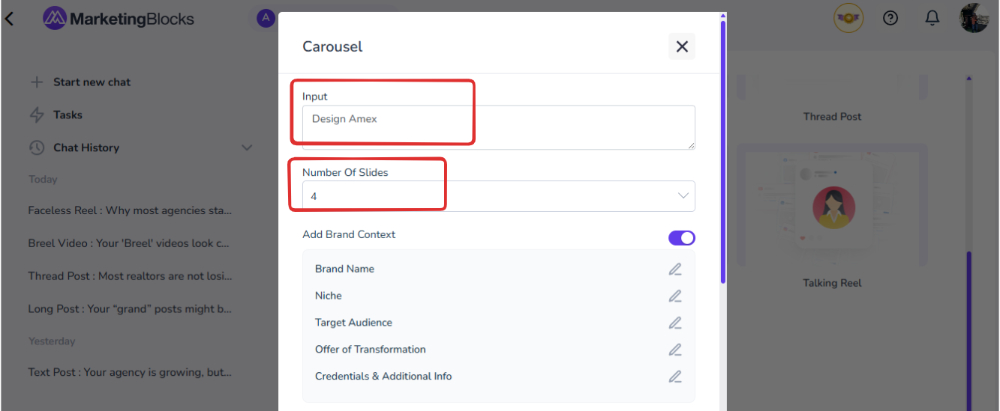
Task: Edit Credentials & Additional Info
Action: pyautogui.click(x=675, y=377)
